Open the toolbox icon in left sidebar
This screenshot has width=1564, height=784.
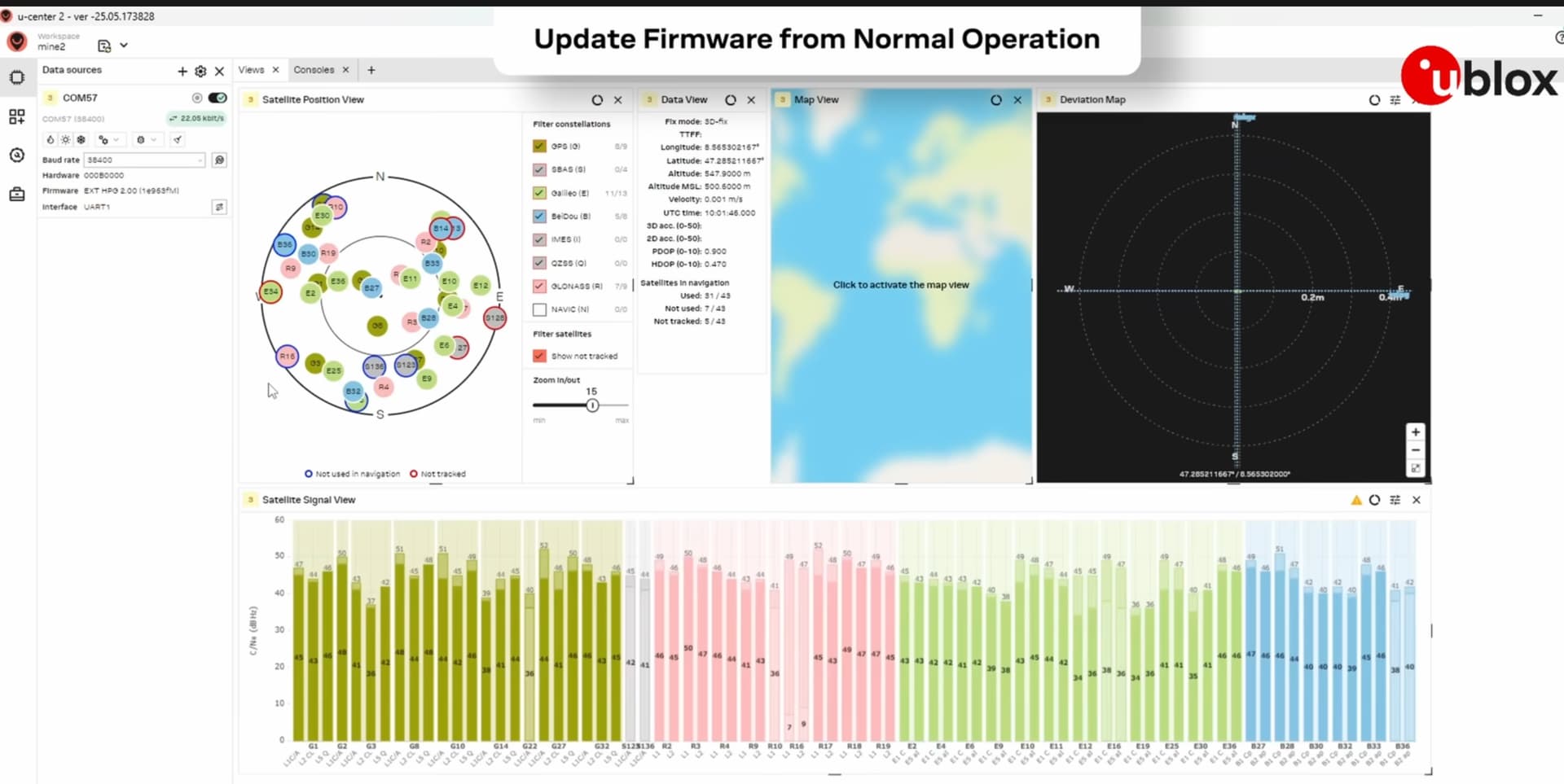[17, 195]
